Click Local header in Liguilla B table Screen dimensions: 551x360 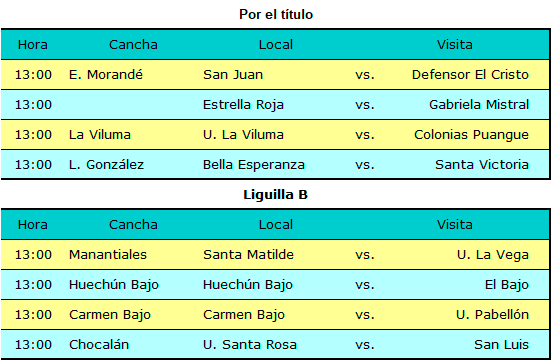pyautogui.click(x=276, y=225)
